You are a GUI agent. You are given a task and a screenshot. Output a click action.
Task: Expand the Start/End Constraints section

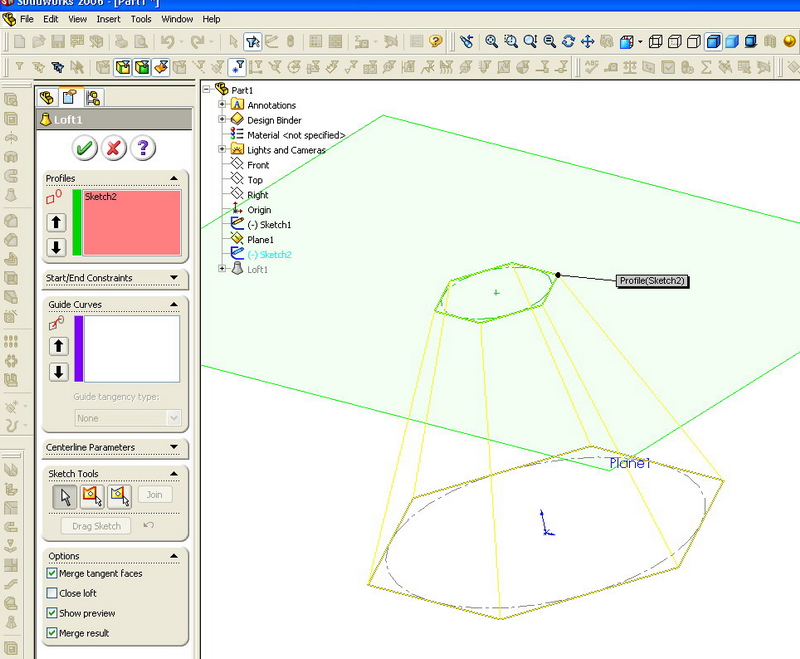coord(174,278)
